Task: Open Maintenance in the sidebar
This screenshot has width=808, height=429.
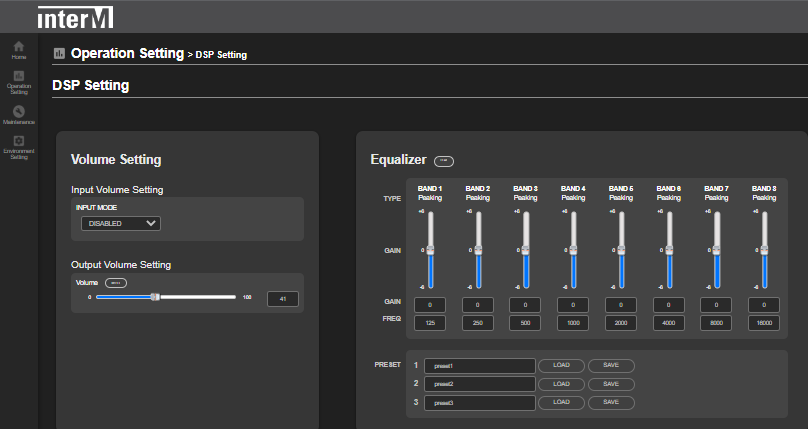Action: 19,115
